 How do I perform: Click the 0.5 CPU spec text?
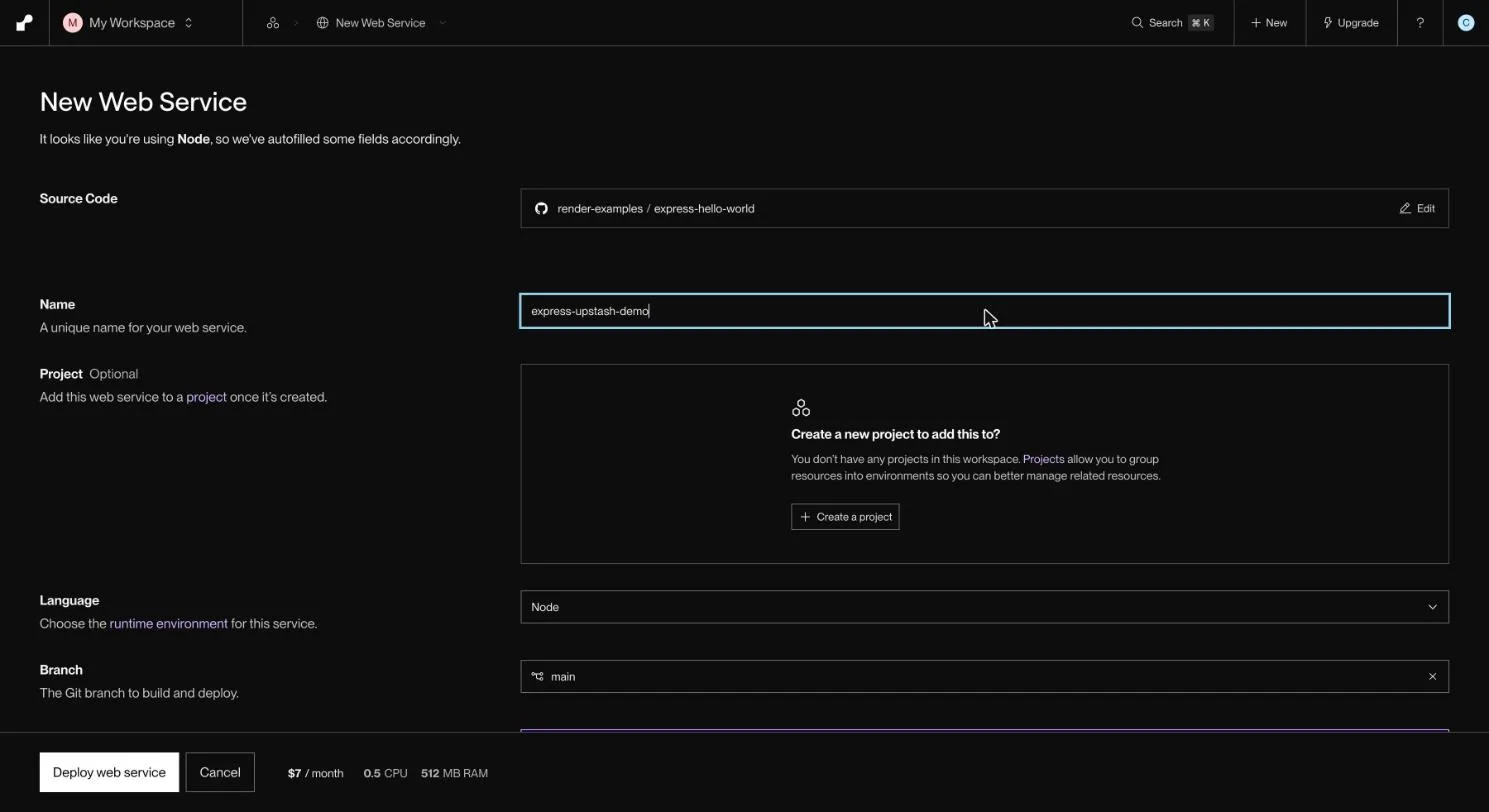(x=385, y=773)
